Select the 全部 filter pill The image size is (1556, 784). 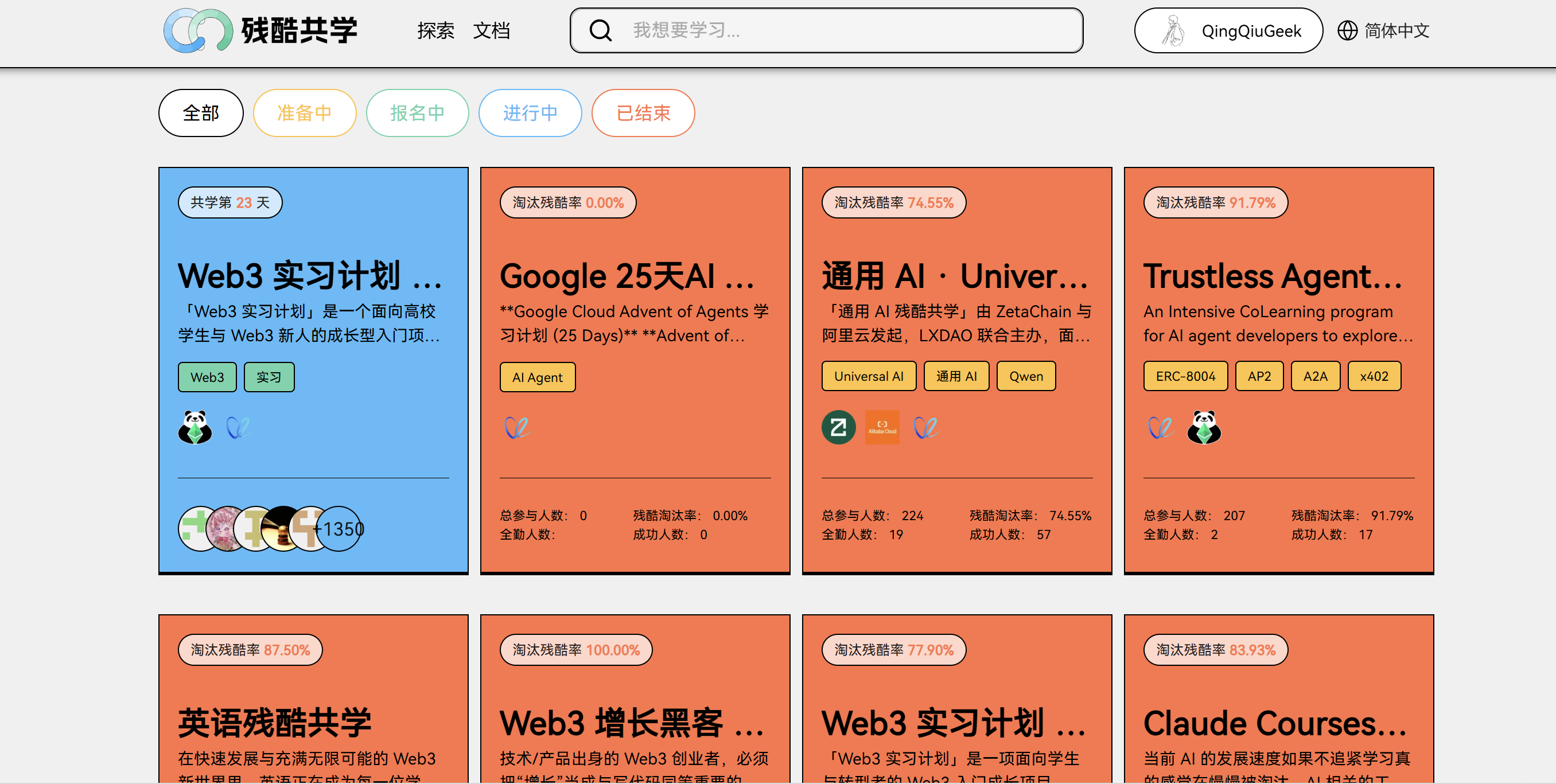pos(201,113)
